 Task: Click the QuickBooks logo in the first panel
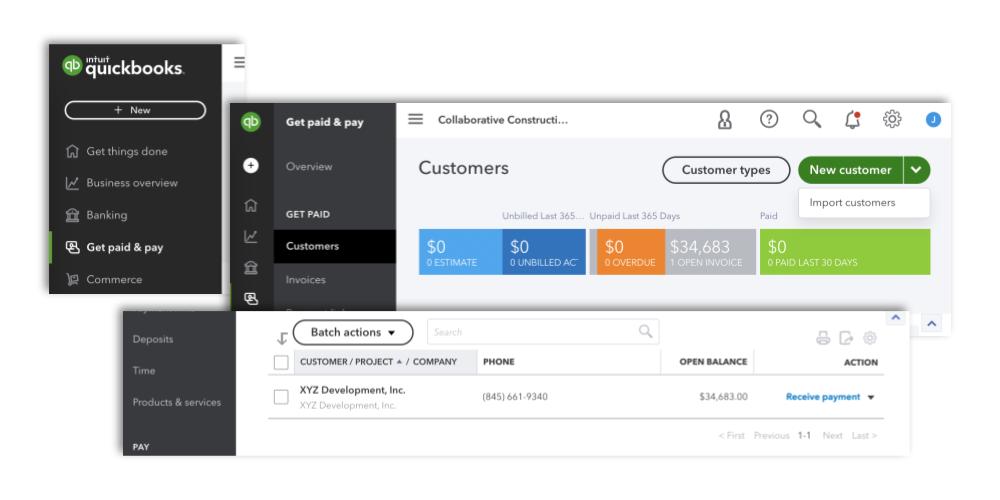point(123,66)
